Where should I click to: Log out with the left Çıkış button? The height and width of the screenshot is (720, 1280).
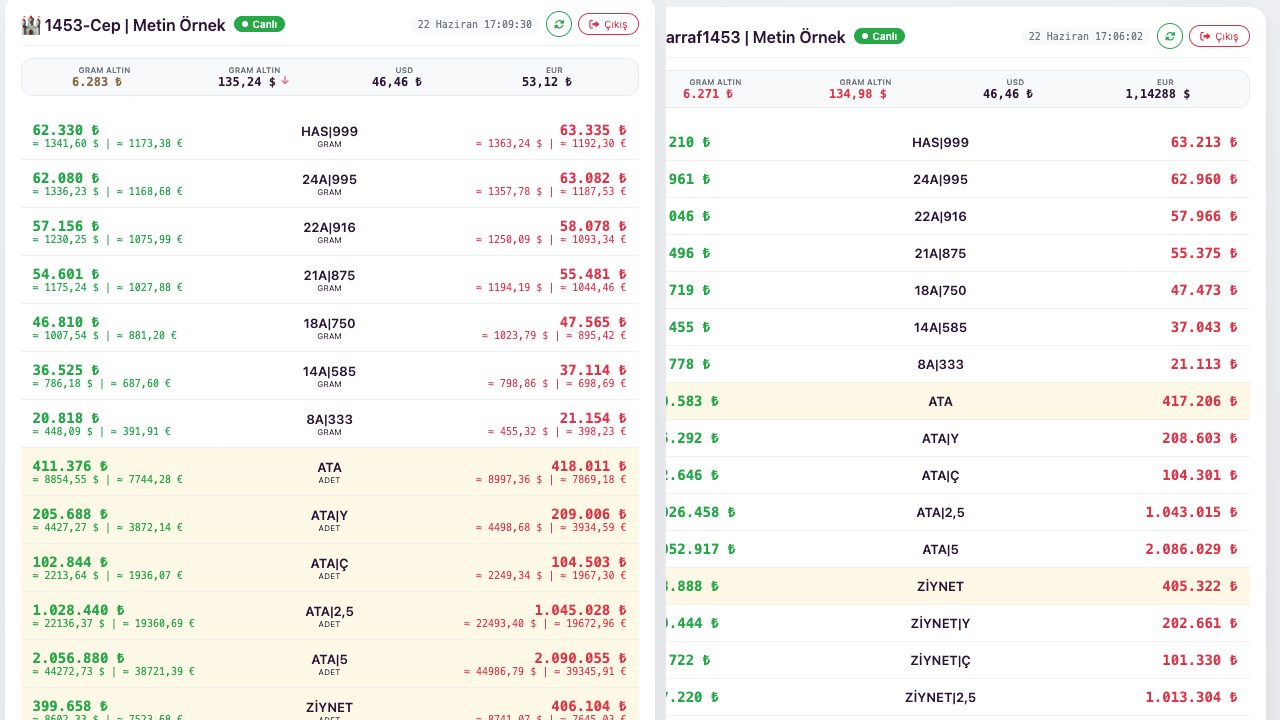(x=608, y=24)
